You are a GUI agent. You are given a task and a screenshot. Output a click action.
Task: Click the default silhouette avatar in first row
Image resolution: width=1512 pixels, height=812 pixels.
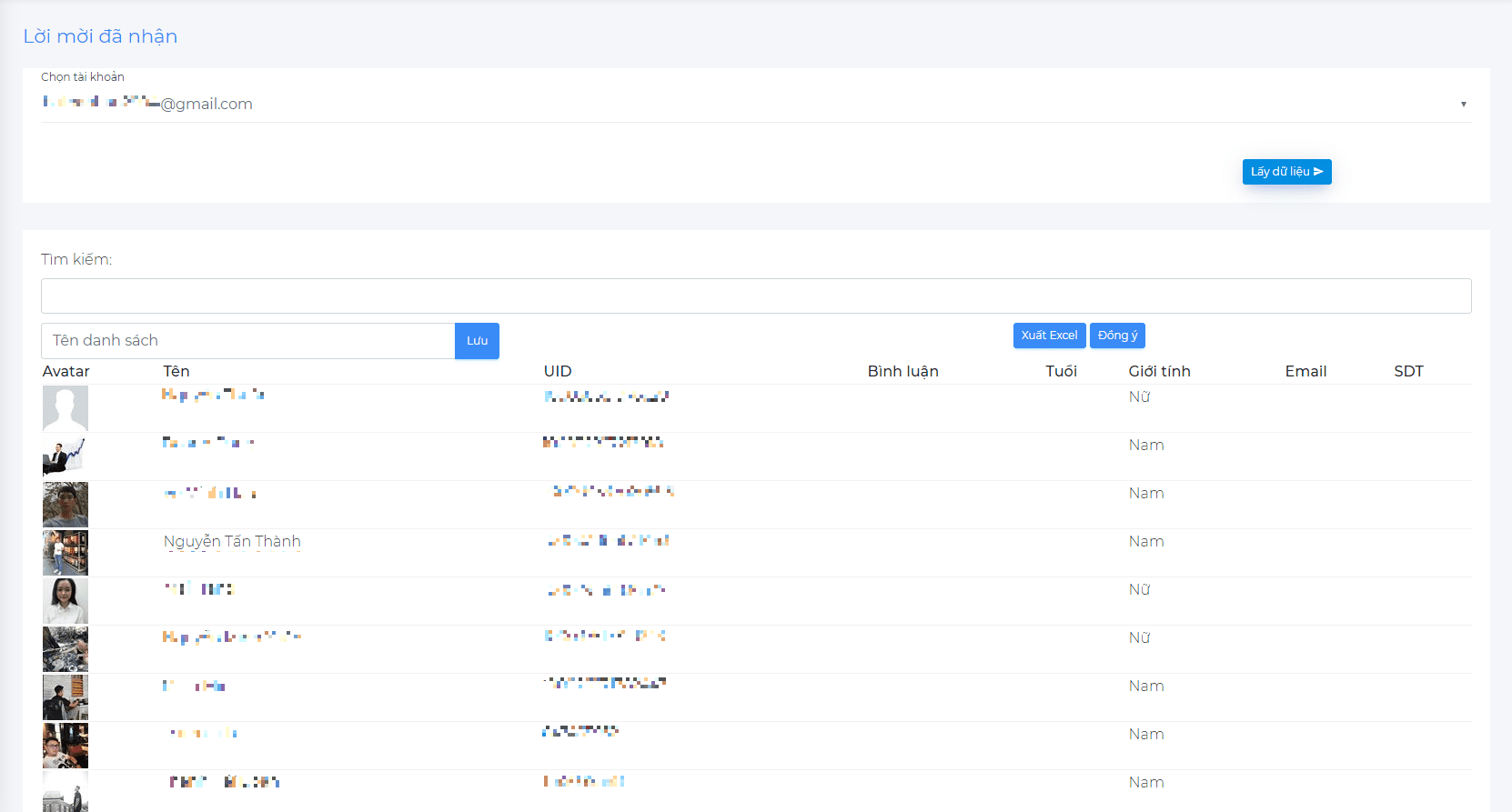66,407
